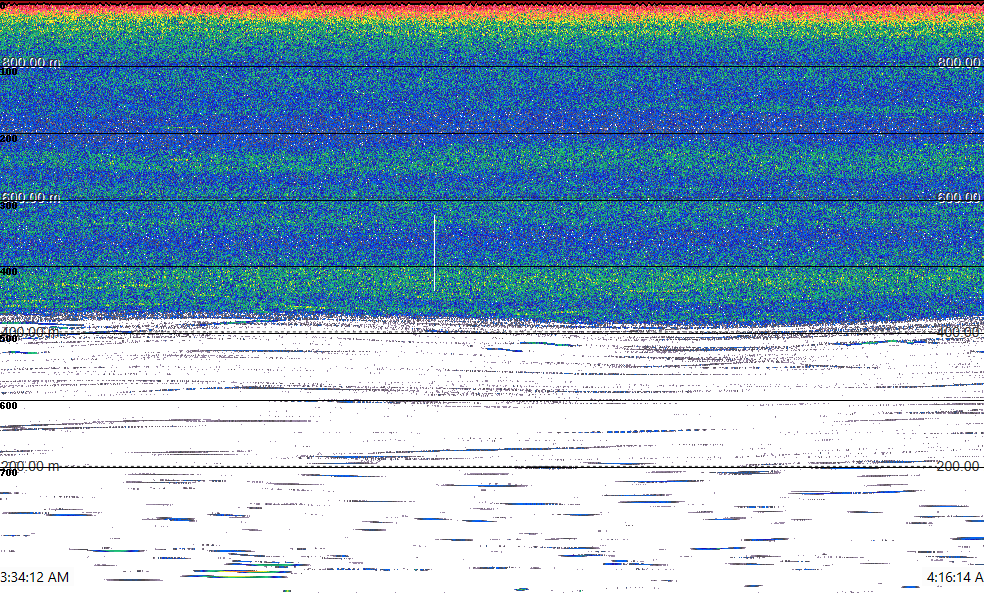
Task: Click the bold 600 depth gridline label
Action: (x=9, y=406)
